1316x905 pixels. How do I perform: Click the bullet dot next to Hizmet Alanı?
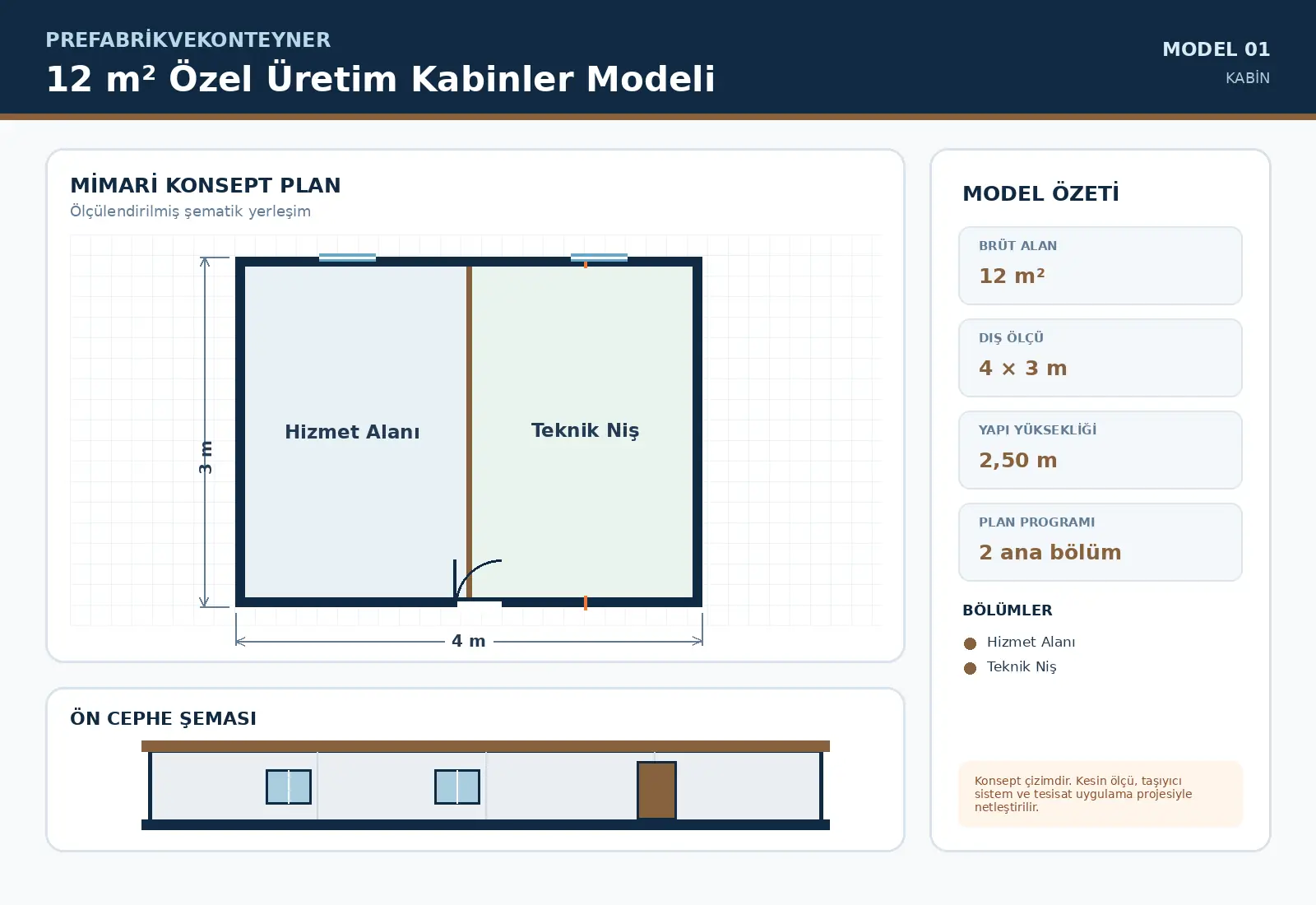tap(970, 643)
